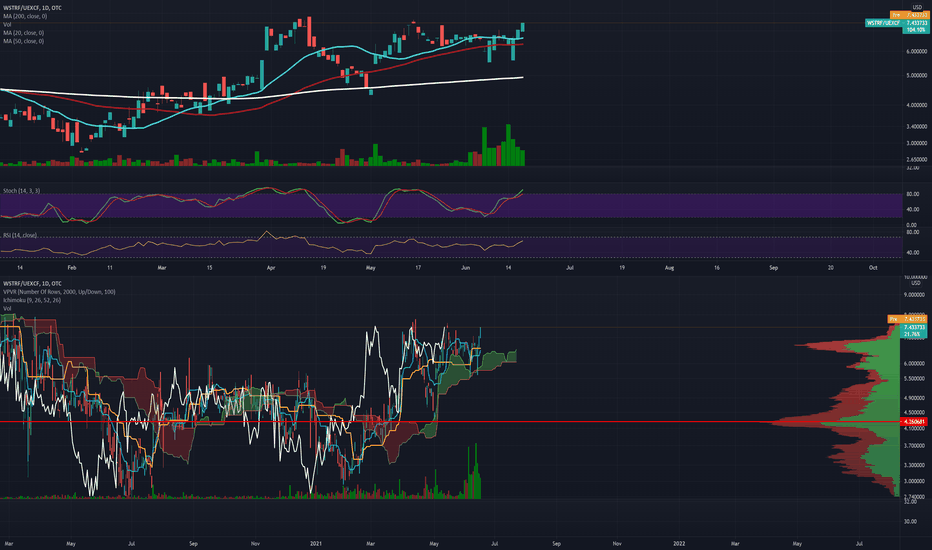Click the Stoch 40.00 level label
This screenshot has height=550, width=932.
(x=912, y=210)
